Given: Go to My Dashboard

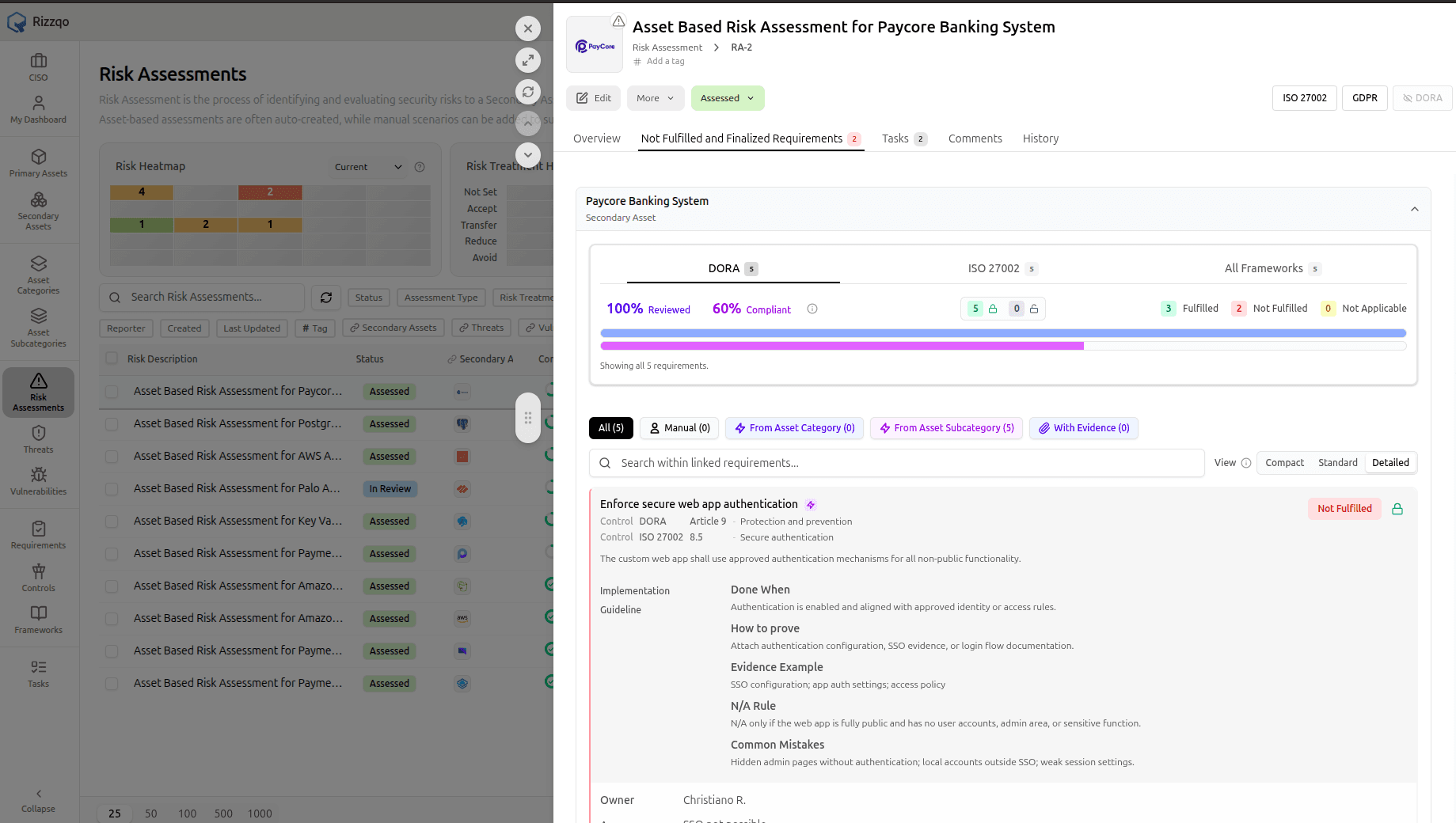Looking at the screenshot, I should pos(38,109).
